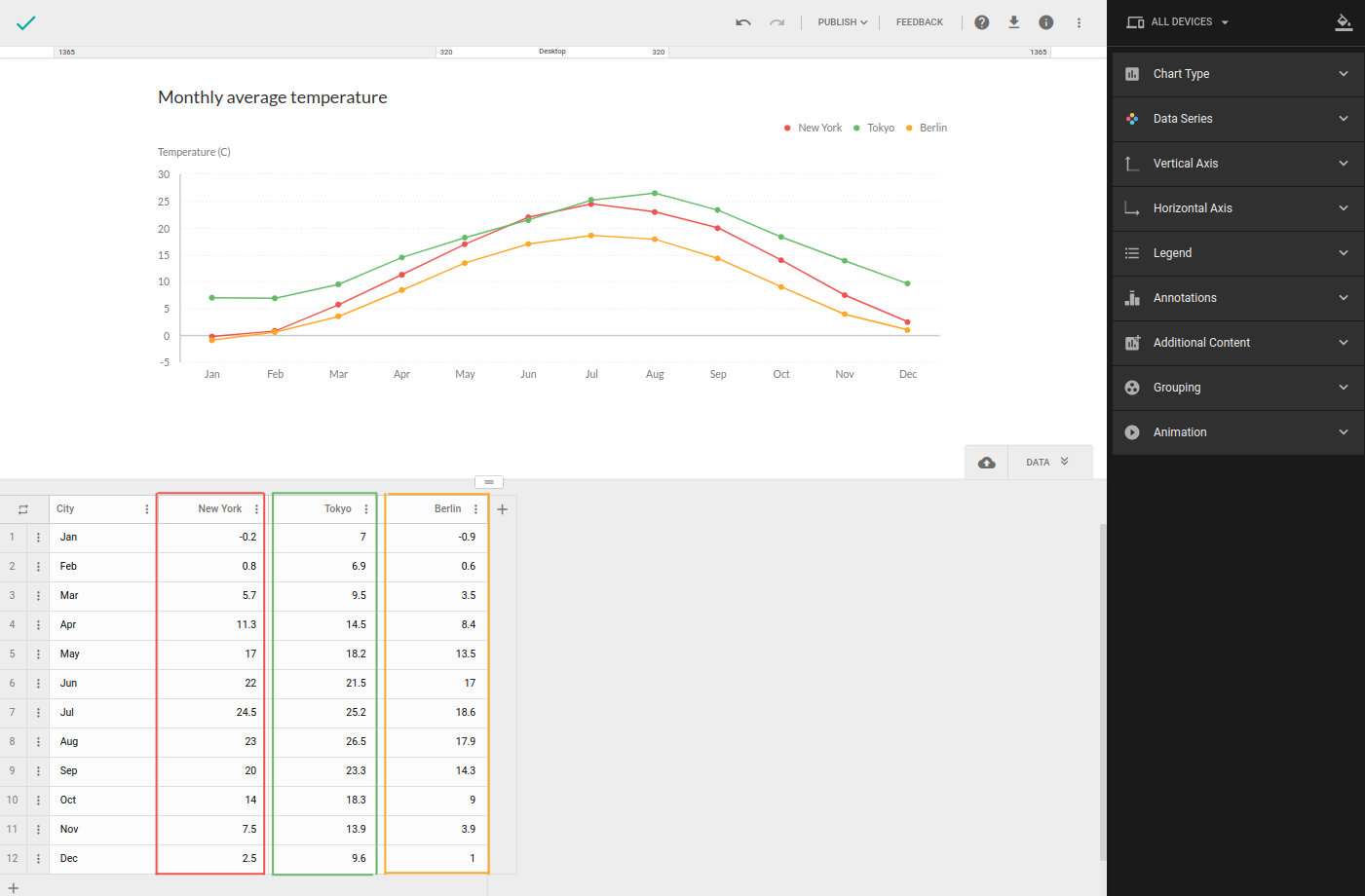This screenshot has width=1365, height=896.
Task: Toggle Berlin series in chart legend
Action: click(x=928, y=128)
